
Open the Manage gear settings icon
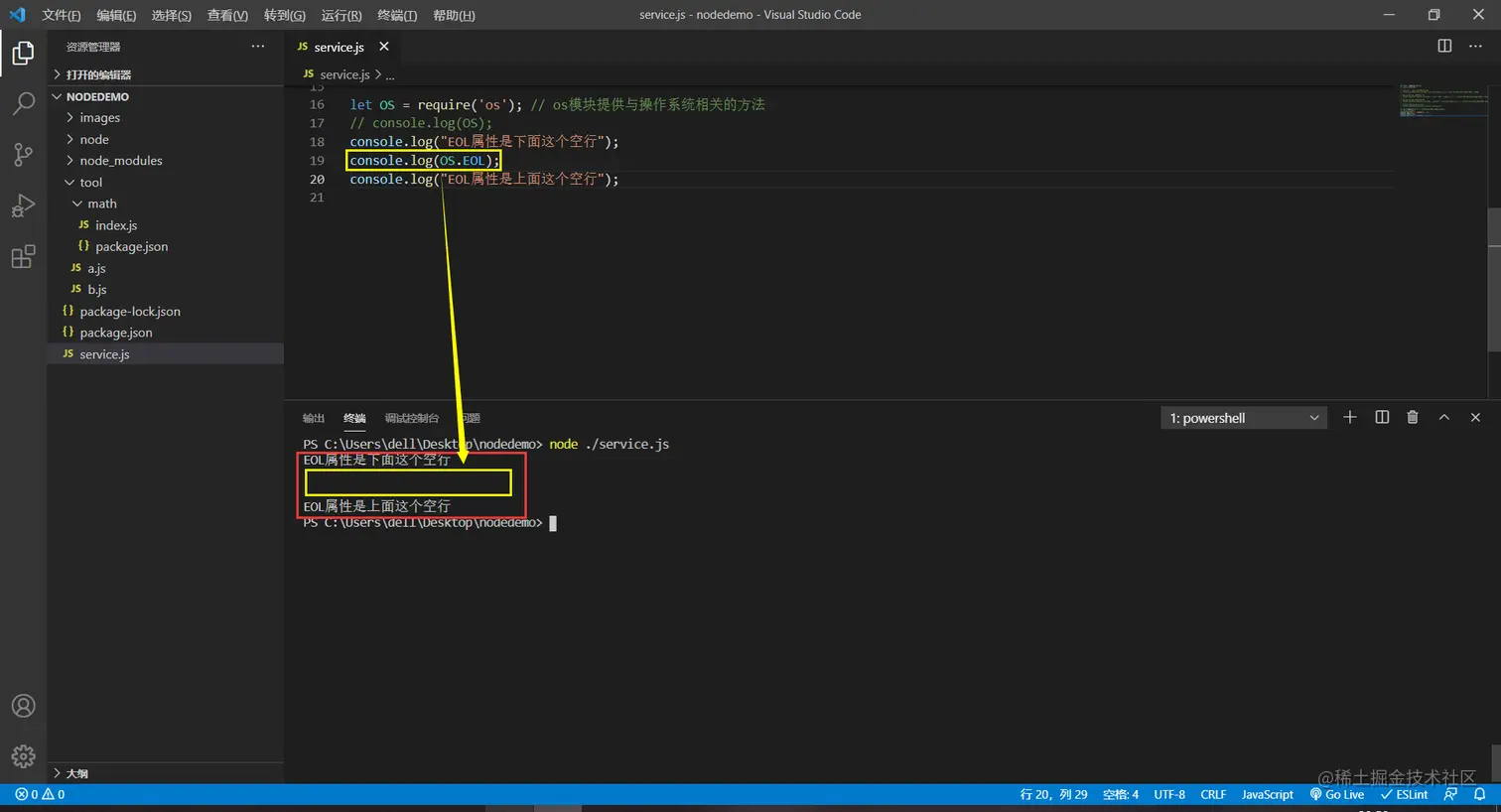click(23, 756)
